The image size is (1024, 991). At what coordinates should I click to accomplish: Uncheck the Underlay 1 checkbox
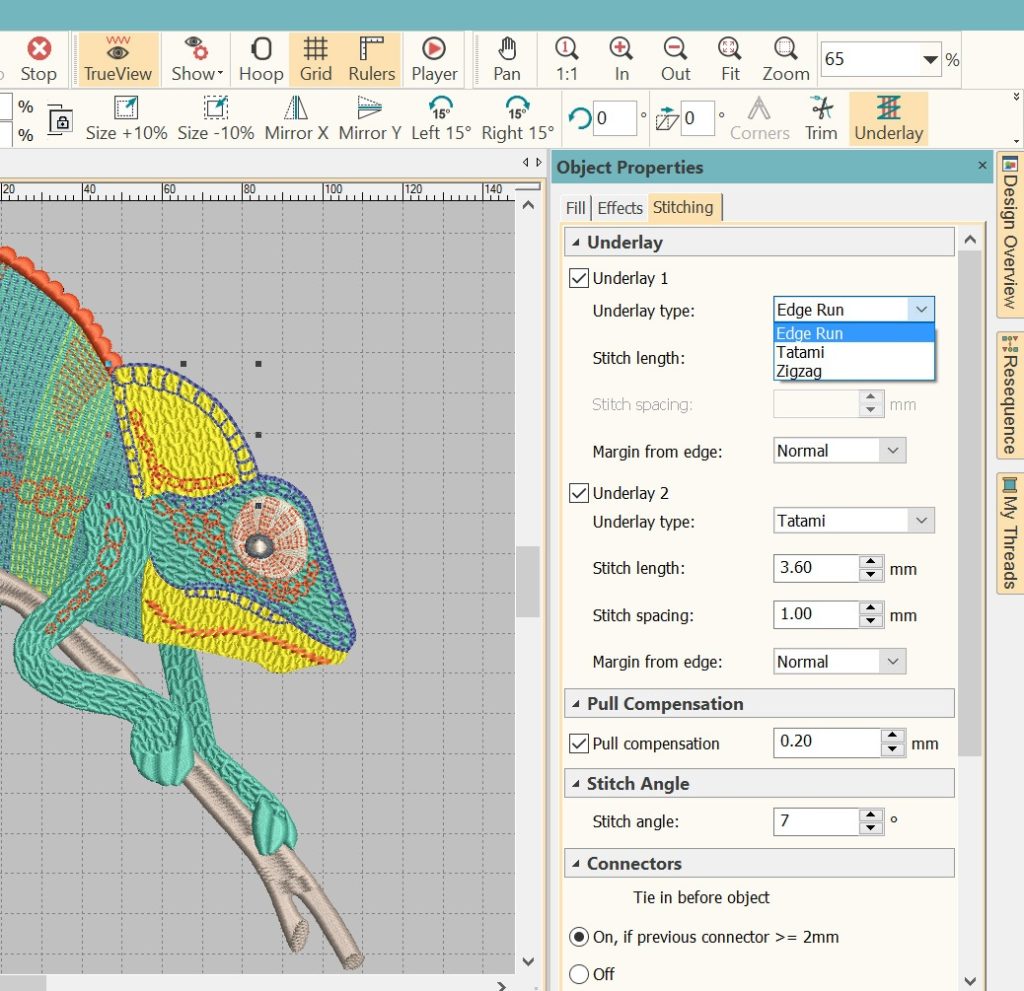click(x=578, y=279)
